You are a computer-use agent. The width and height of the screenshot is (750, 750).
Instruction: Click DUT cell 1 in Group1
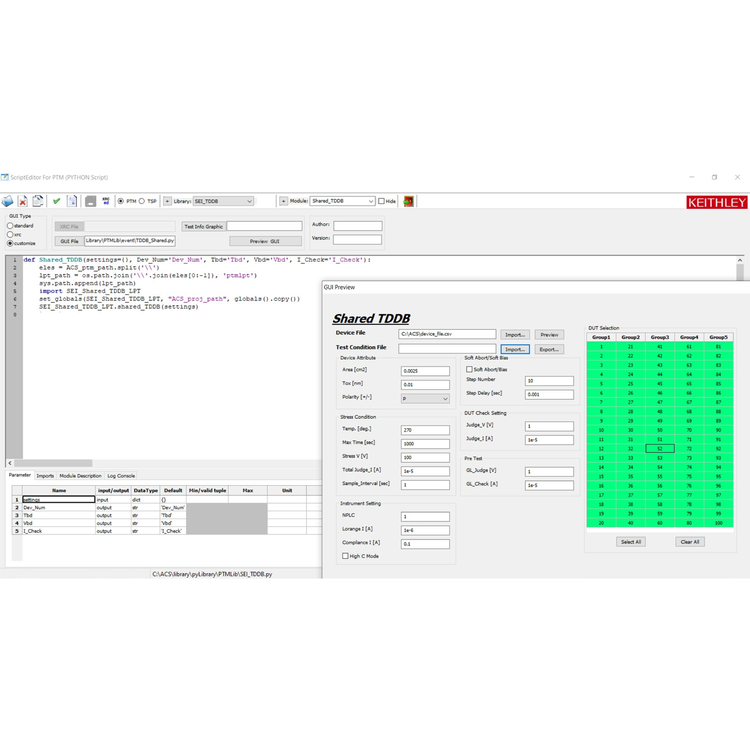click(601, 347)
